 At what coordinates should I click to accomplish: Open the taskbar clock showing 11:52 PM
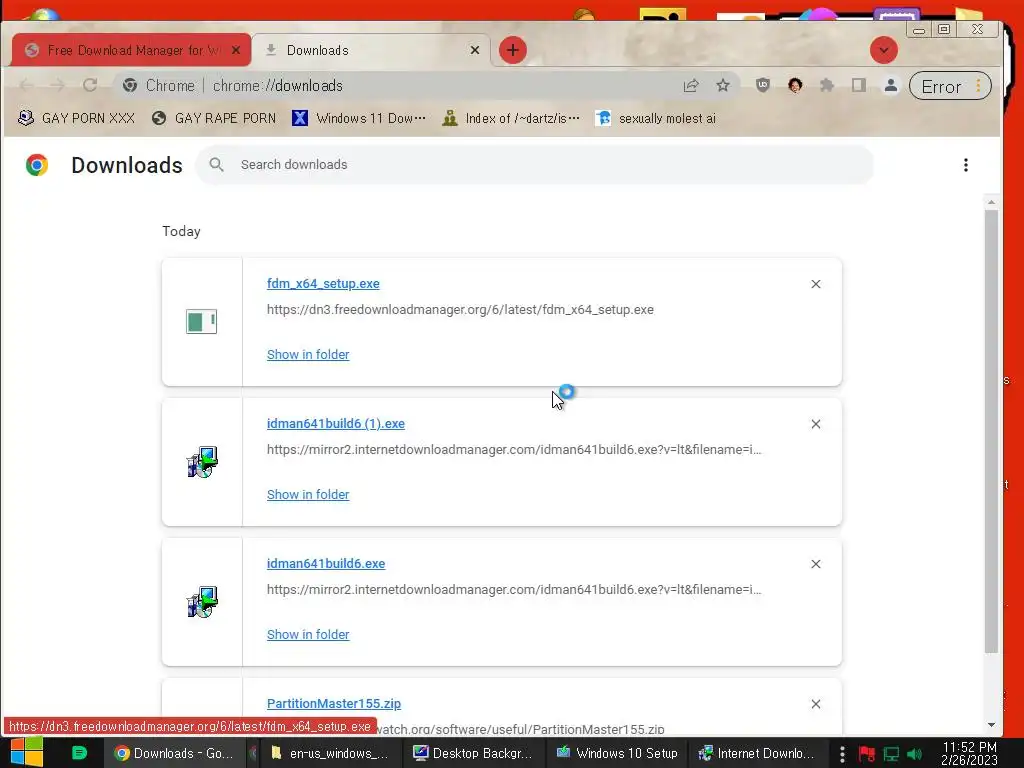[969, 753]
